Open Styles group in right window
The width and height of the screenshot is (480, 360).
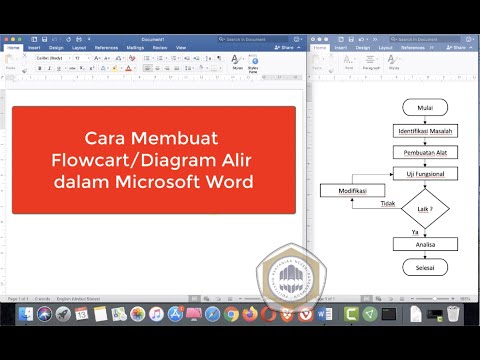pos(394,62)
